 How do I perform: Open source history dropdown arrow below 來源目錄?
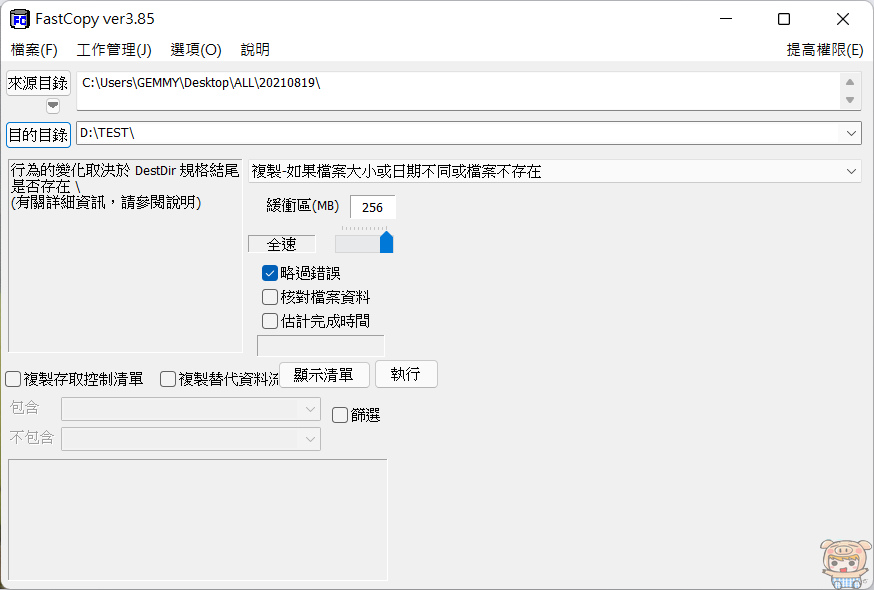point(53,105)
